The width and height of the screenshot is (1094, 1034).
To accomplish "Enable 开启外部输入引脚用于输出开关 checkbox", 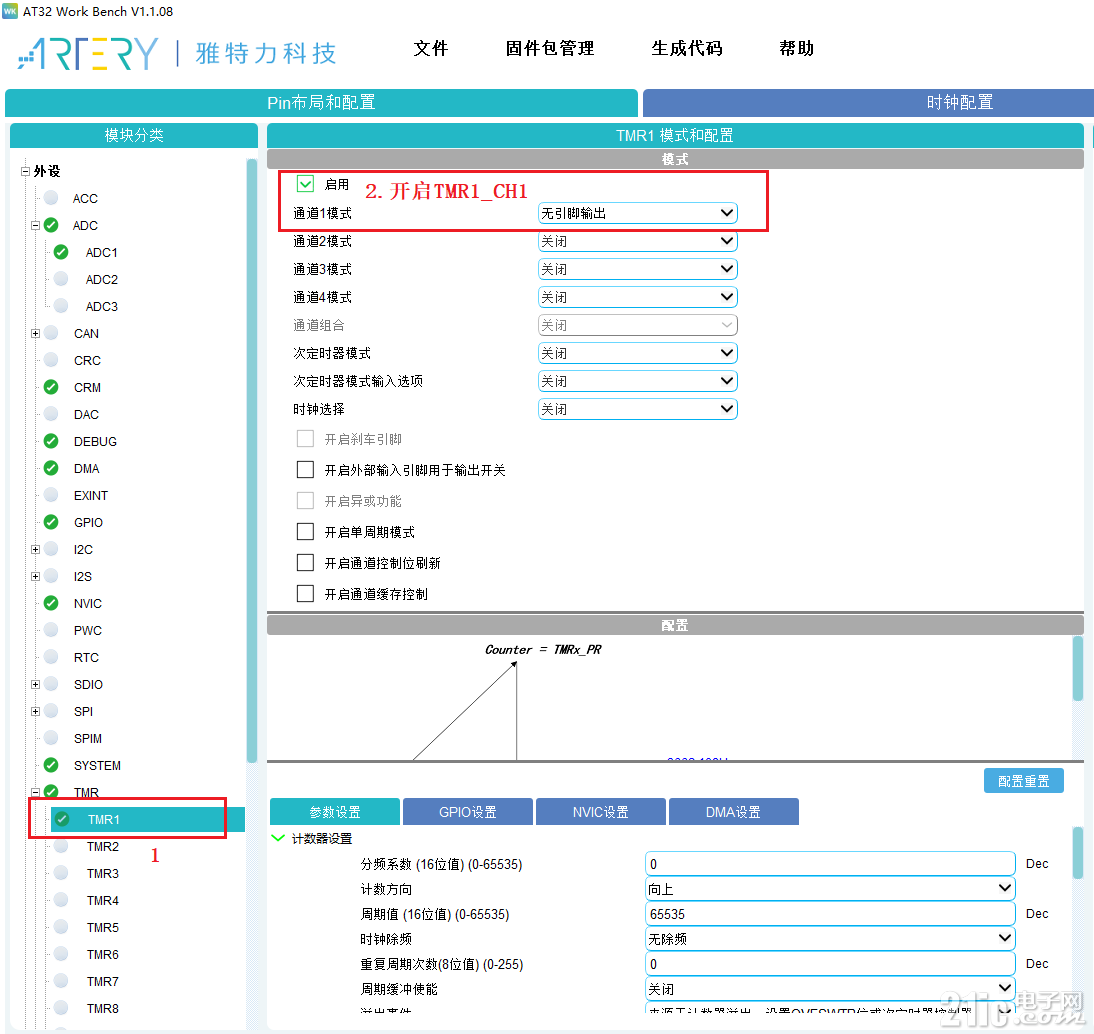I will coord(305,470).
